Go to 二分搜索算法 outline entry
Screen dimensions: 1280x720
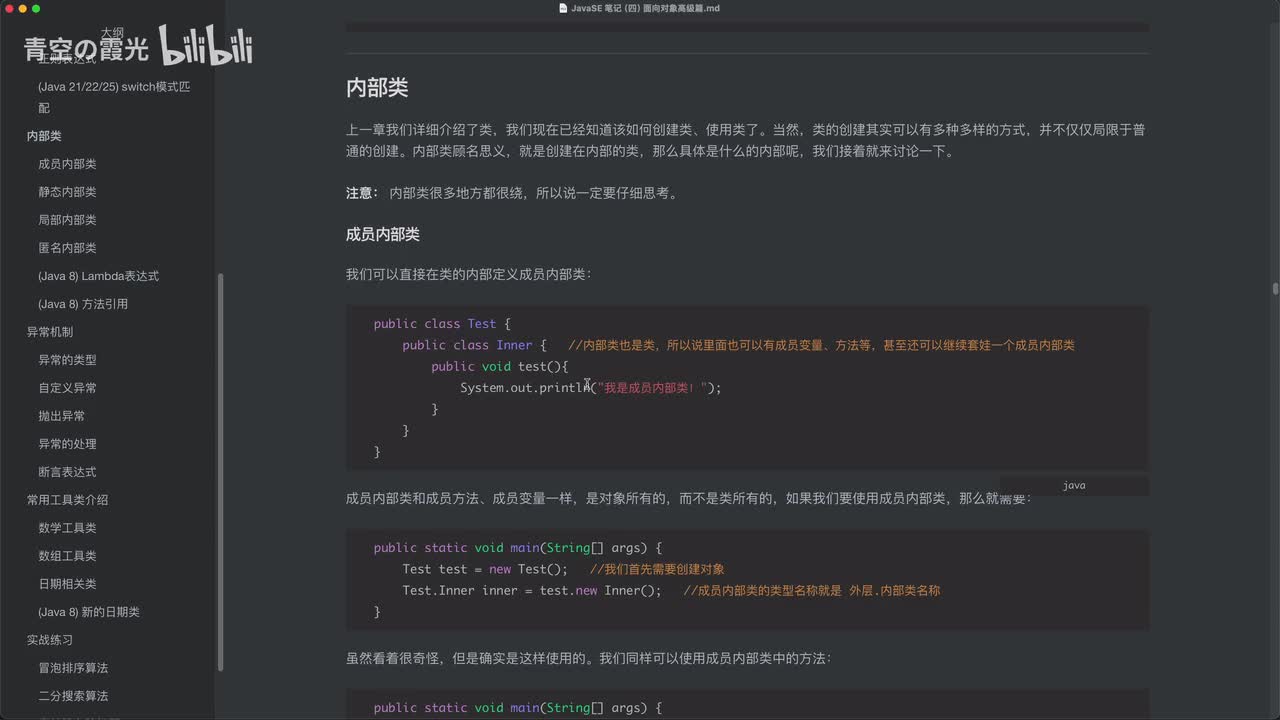tap(73, 696)
